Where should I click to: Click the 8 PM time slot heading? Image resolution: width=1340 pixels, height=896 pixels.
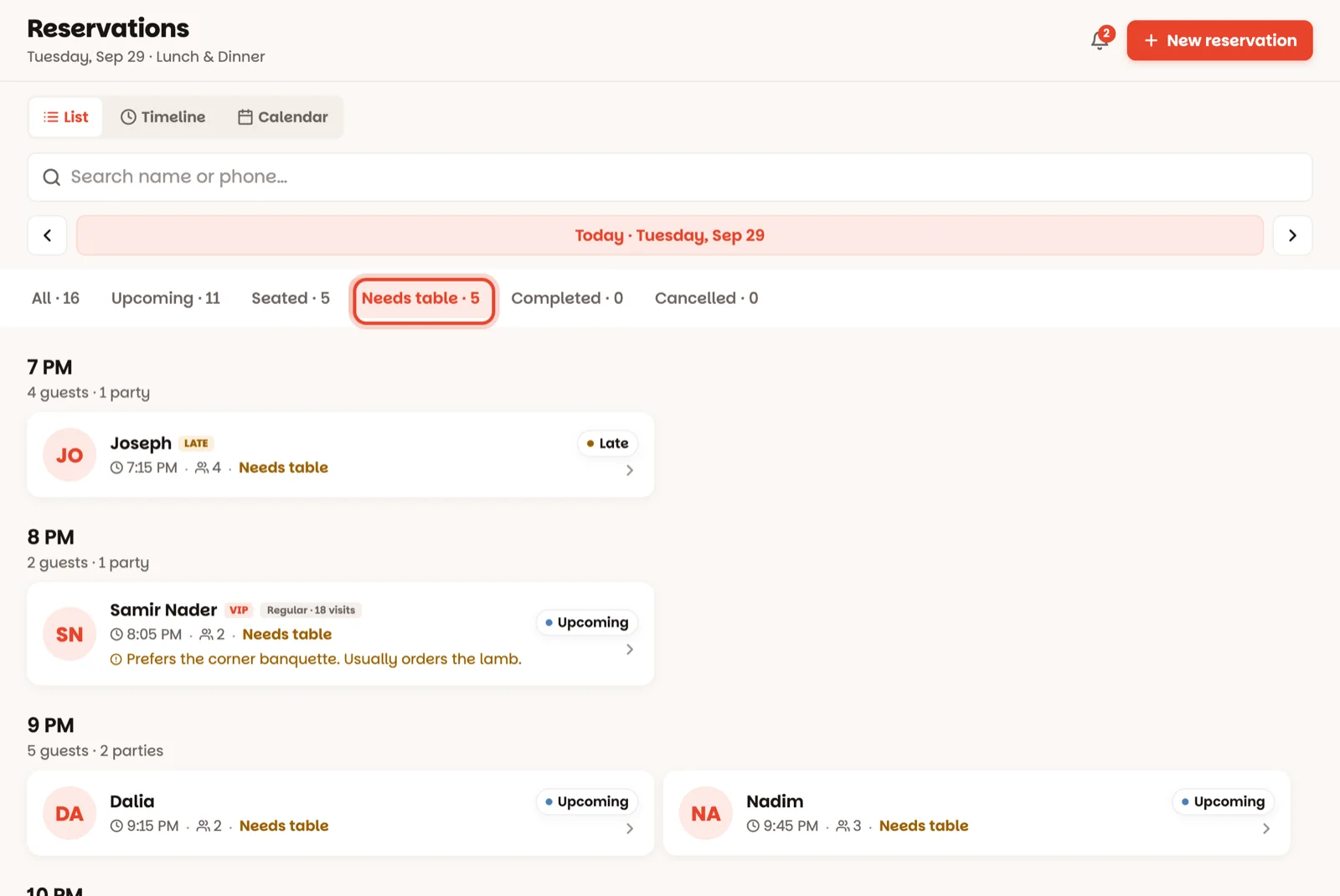pyautogui.click(x=50, y=538)
